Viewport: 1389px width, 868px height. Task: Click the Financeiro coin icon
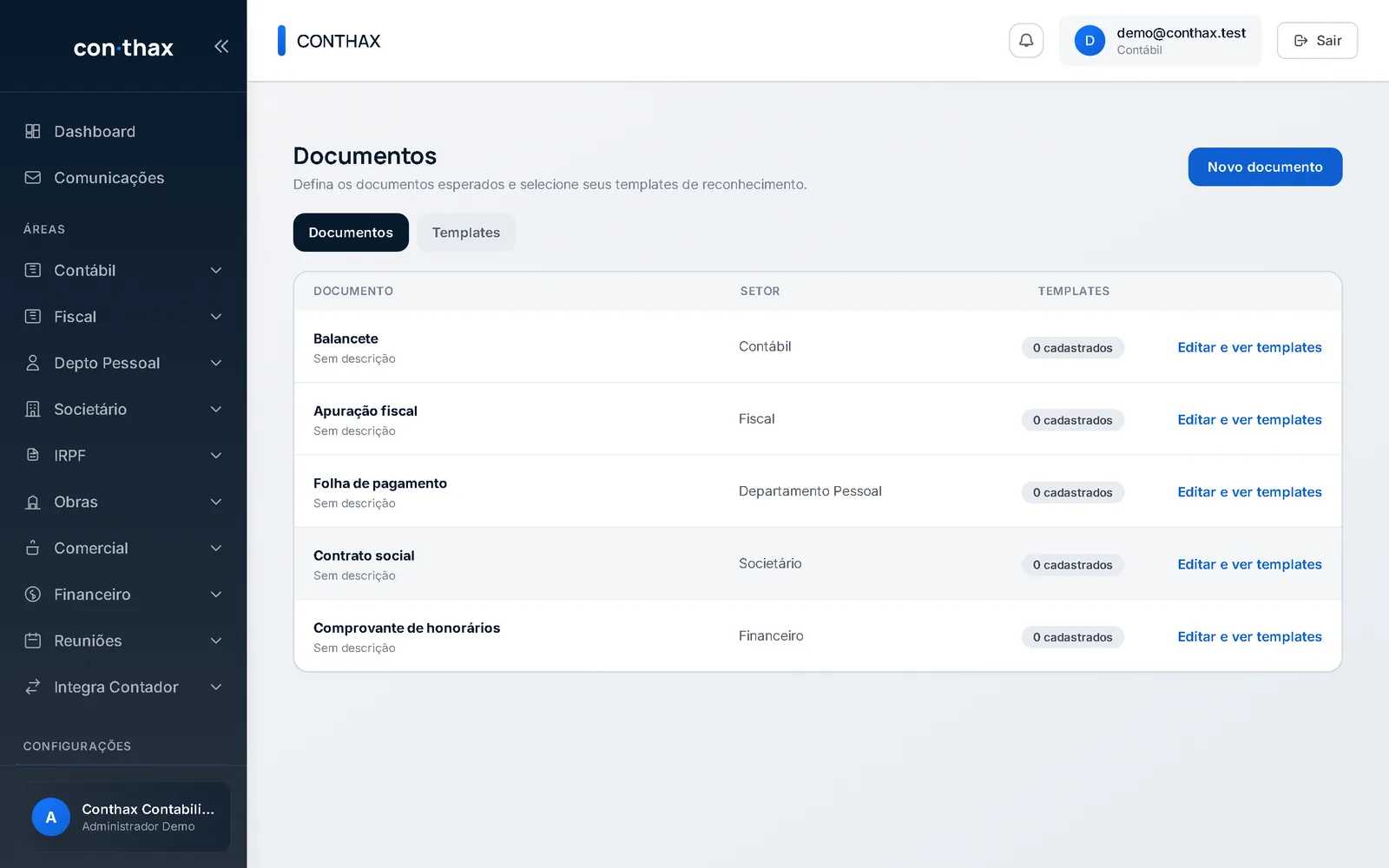coord(33,595)
